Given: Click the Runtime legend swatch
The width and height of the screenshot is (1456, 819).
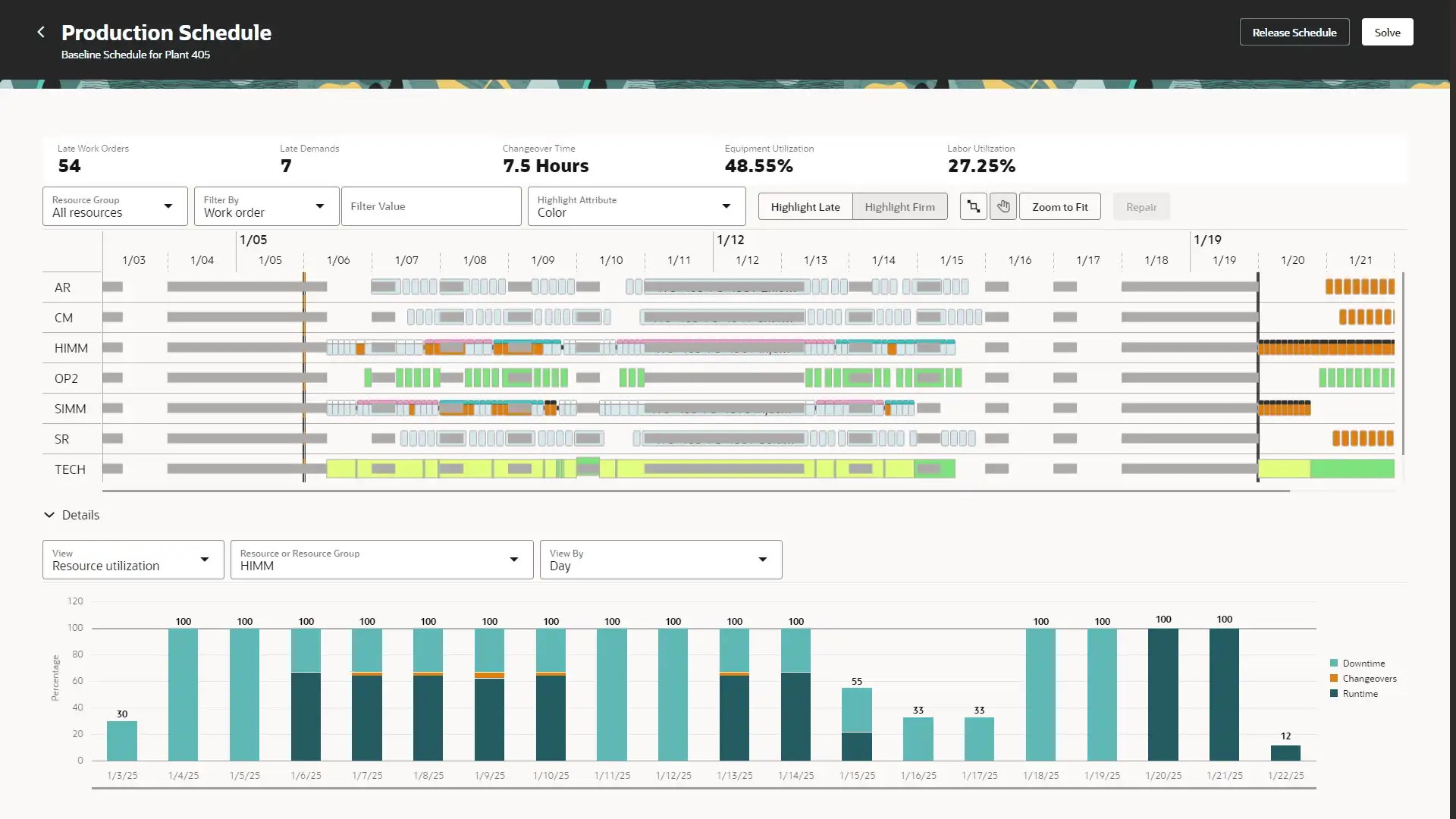Looking at the screenshot, I should (1334, 694).
